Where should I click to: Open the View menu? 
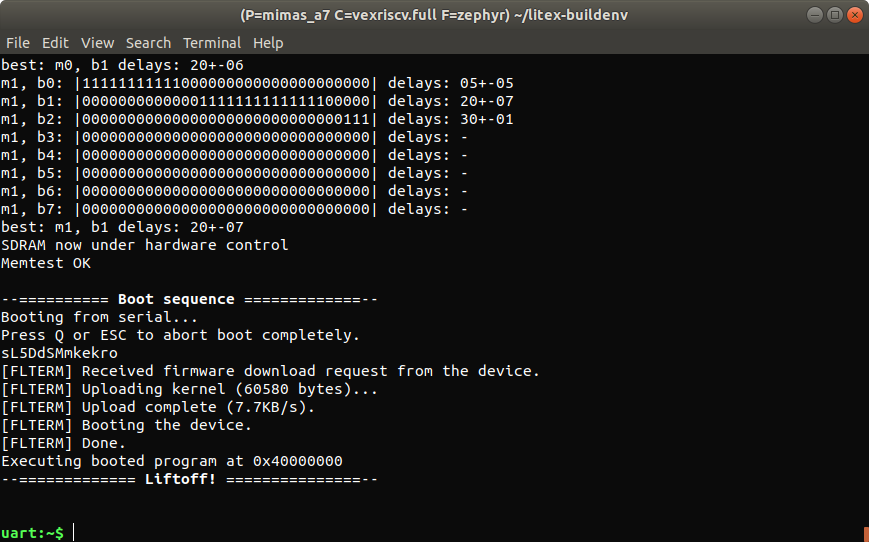(97, 43)
